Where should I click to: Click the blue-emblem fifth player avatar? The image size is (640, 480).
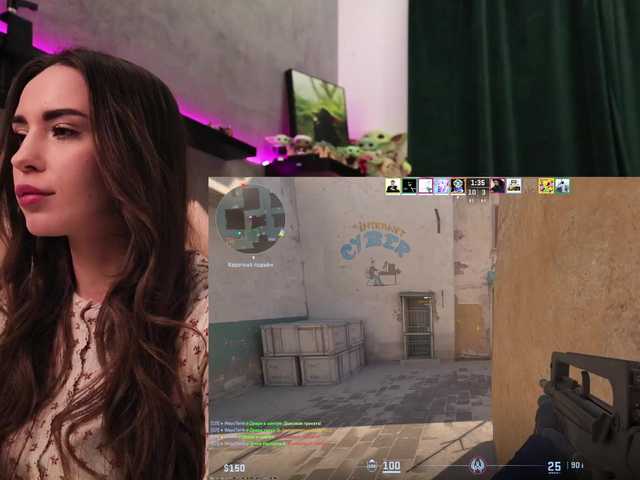458,186
